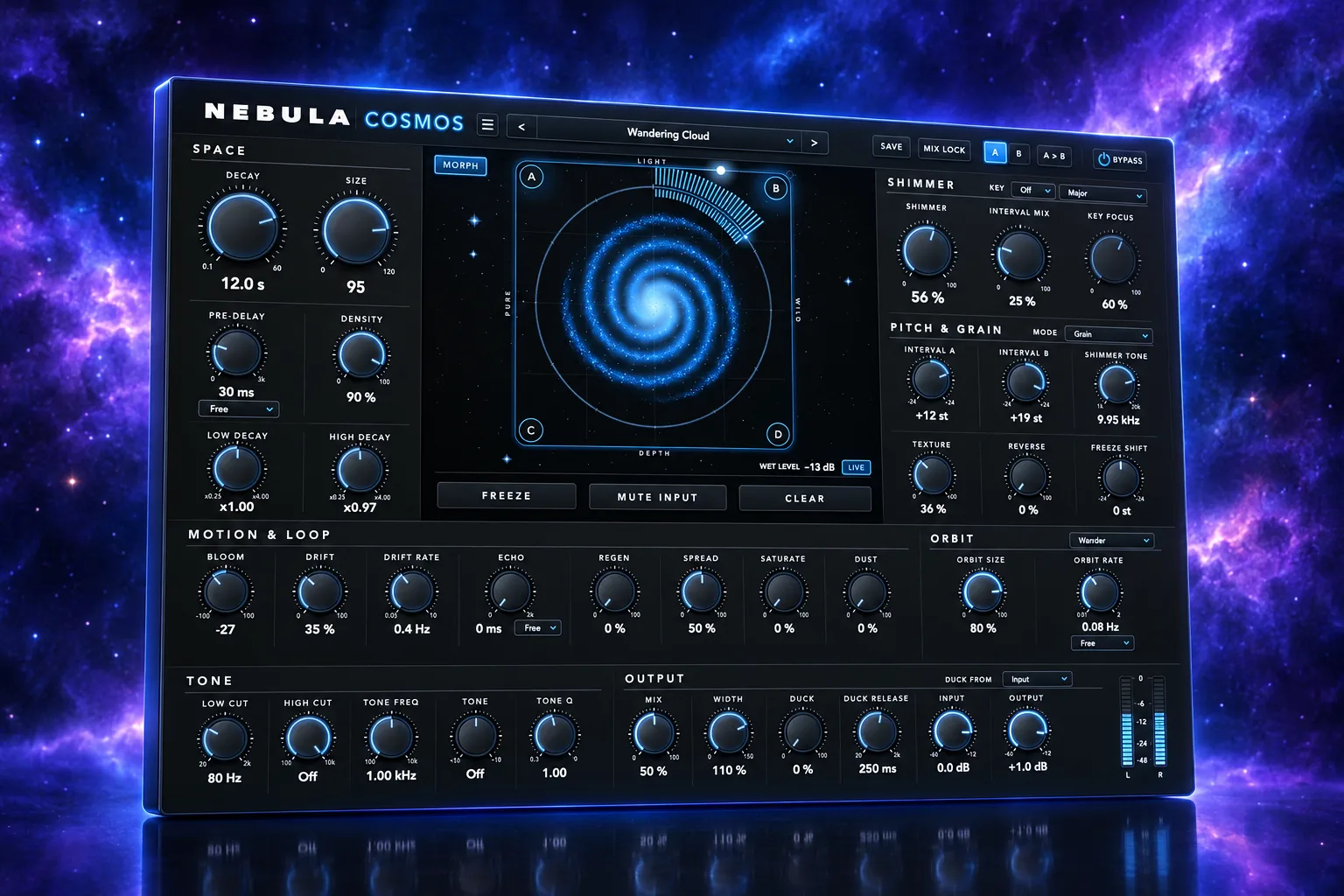The width and height of the screenshot is (1344, 896).
Task: Click the Size knob
Action: pyautogui.click(x=356, y=231)
